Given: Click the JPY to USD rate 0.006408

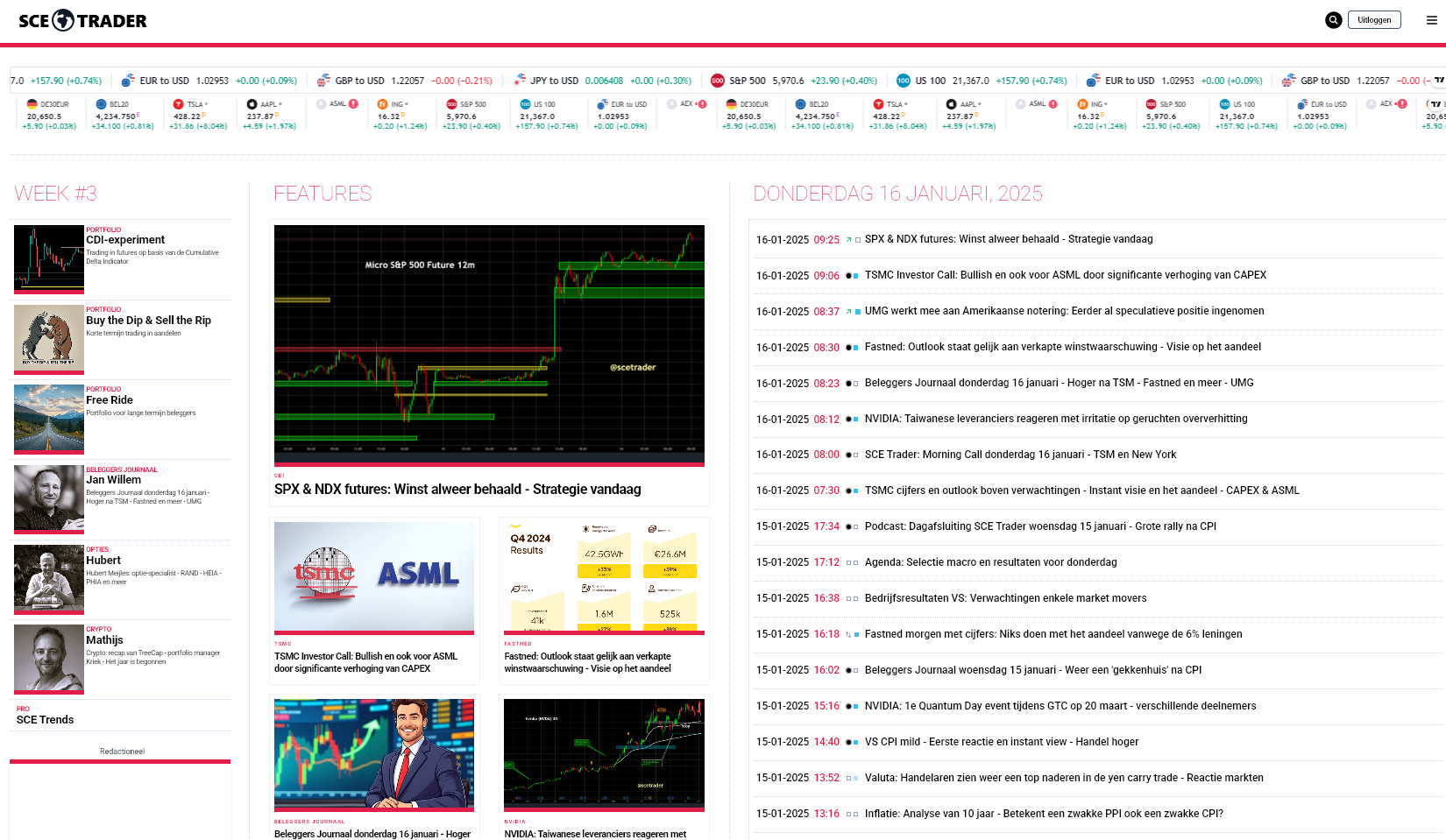Looking at the screenshot, I should 604,81.
